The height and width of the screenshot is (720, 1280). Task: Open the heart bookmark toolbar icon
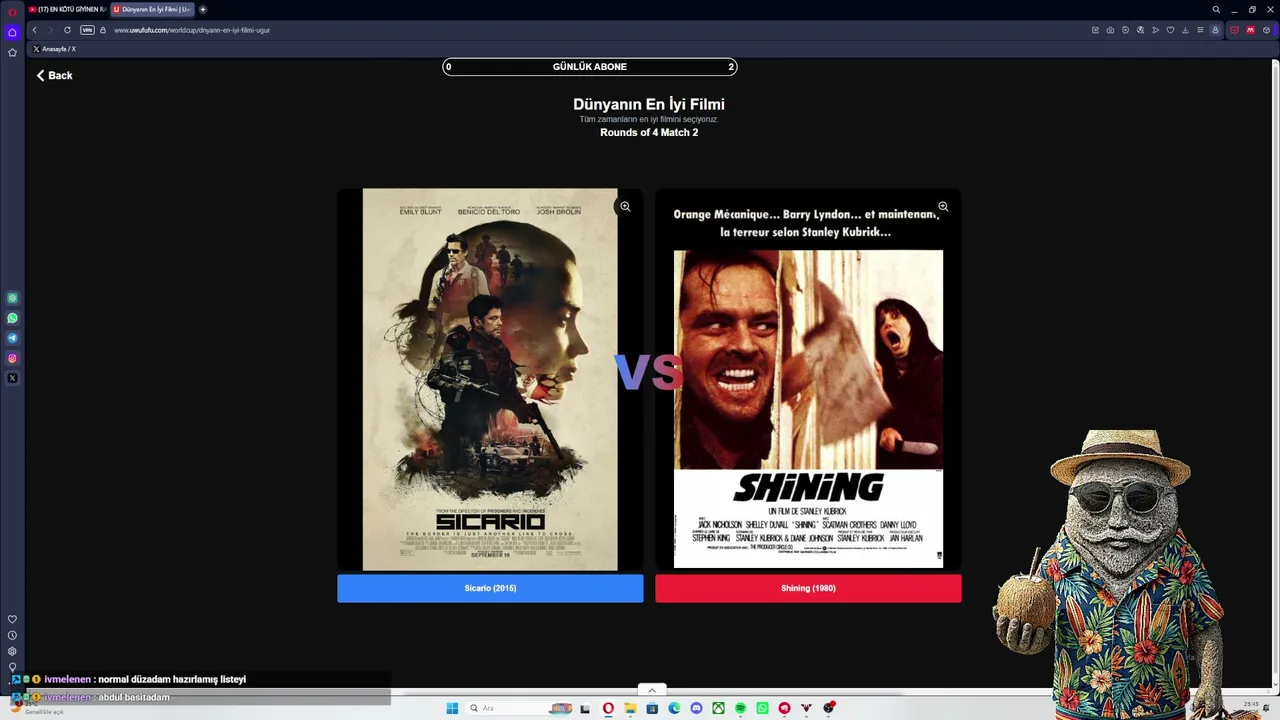coord(1170,30)
